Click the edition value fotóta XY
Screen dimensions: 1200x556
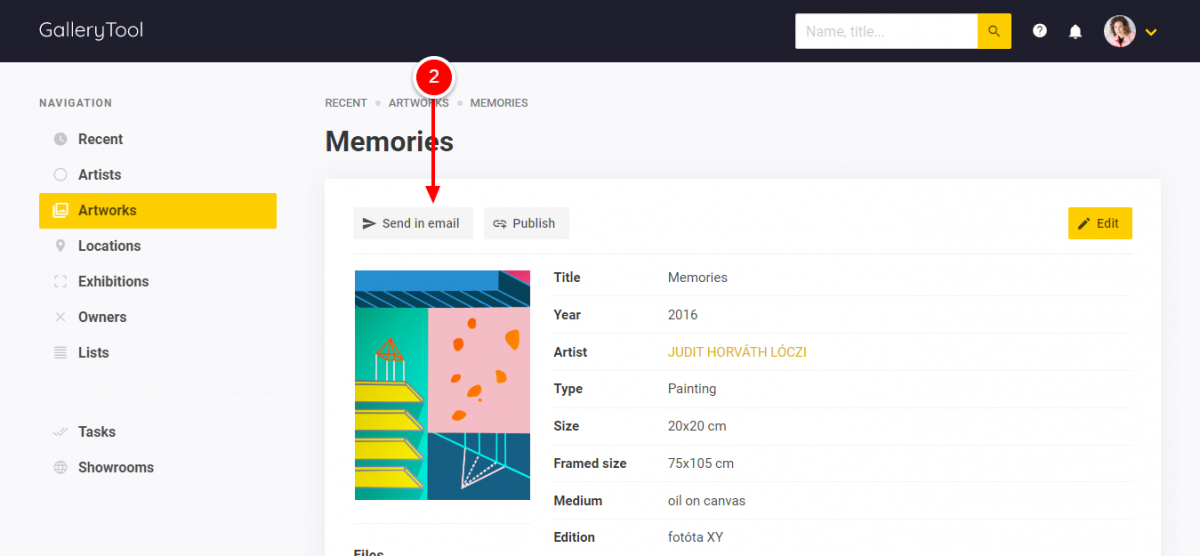[x=696, y=537]
